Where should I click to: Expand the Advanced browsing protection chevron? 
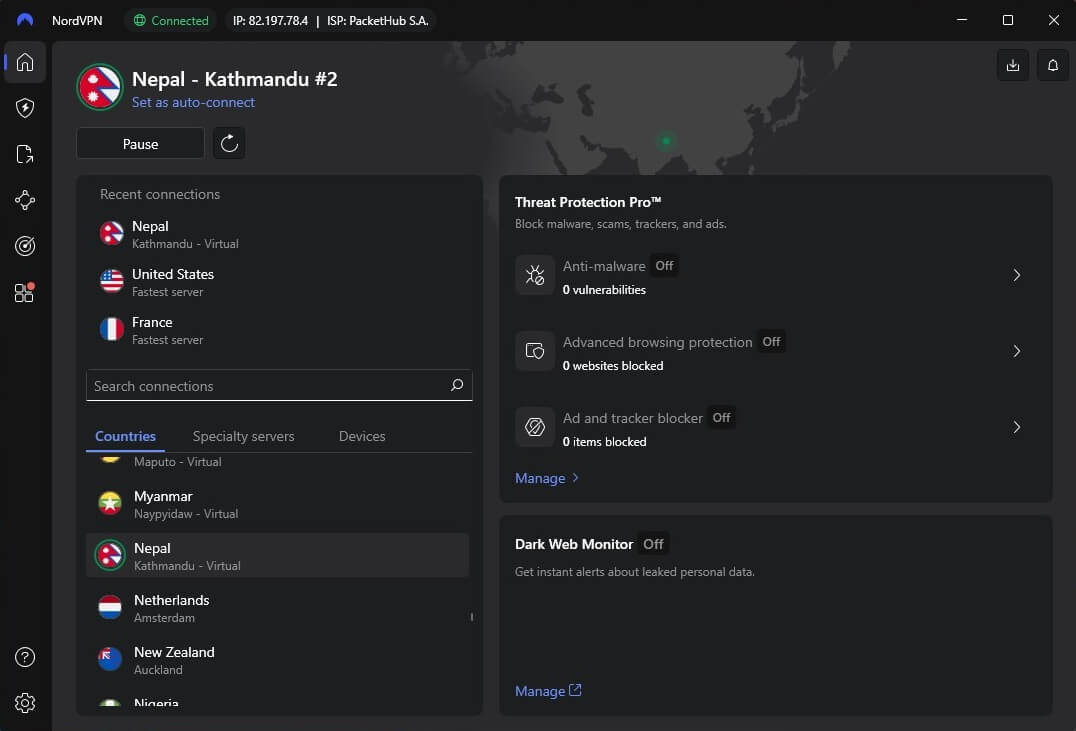click(x=1016, y=351)
